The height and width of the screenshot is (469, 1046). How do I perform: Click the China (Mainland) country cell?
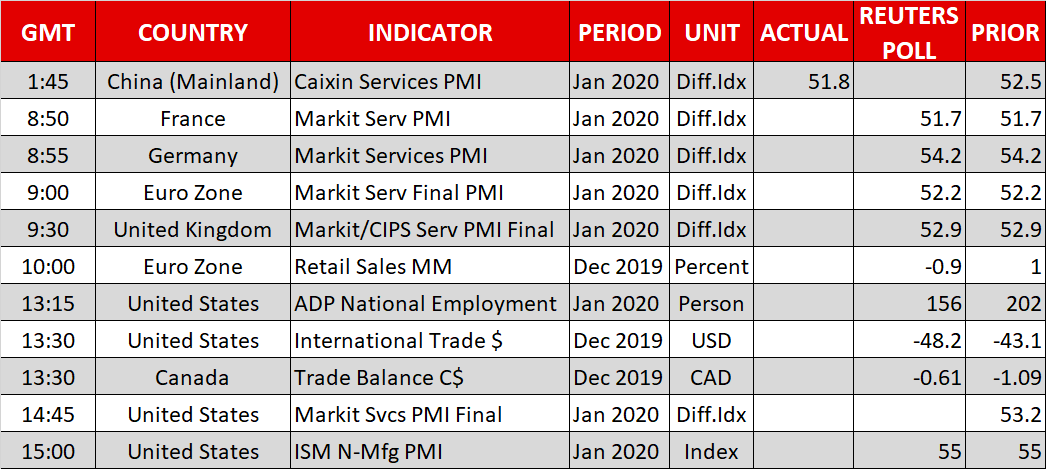[193, 82]
